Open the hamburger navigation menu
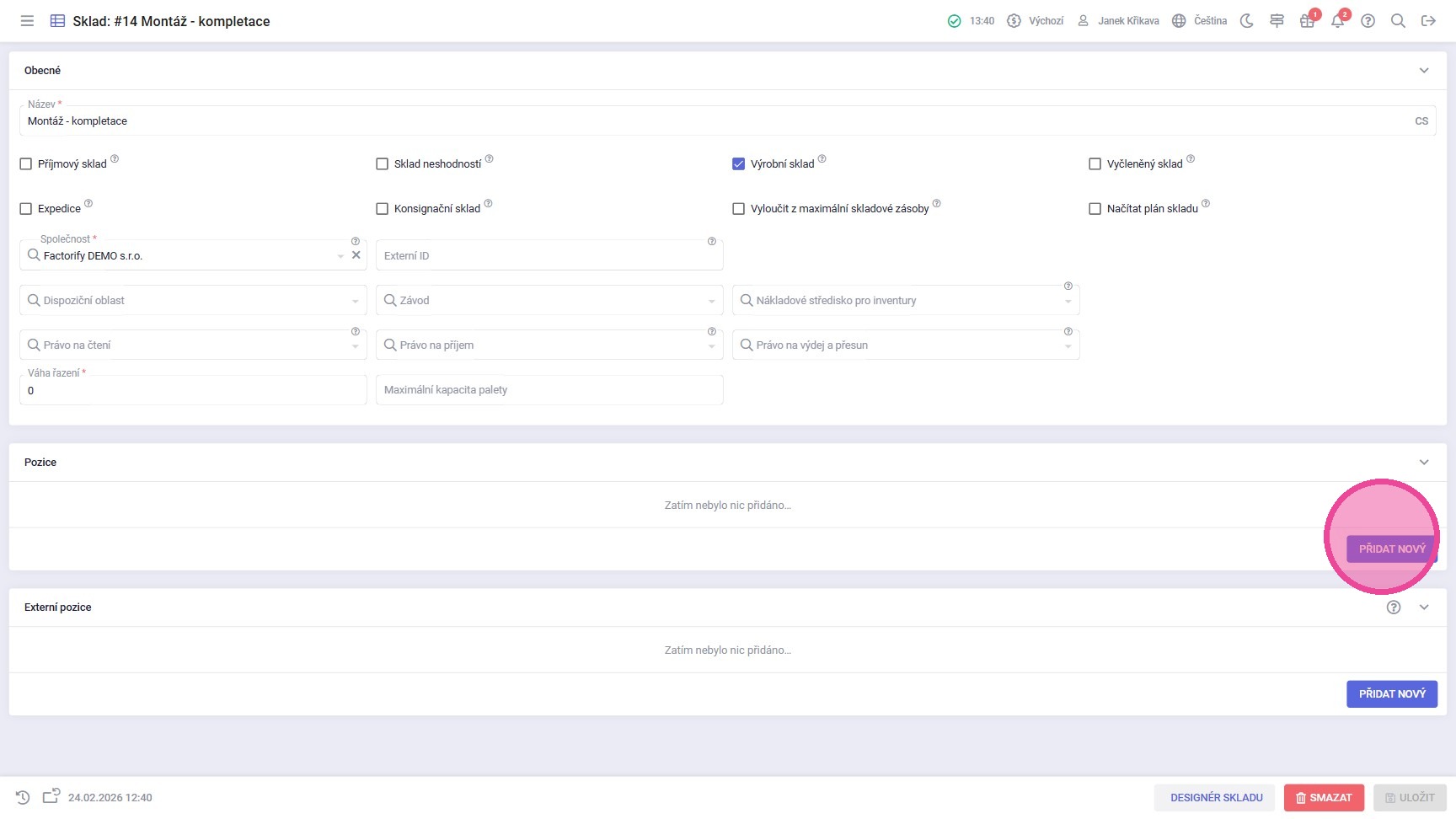Viewport: 1456px width, 819px height. pyautogui.click(x=27, y=21)
